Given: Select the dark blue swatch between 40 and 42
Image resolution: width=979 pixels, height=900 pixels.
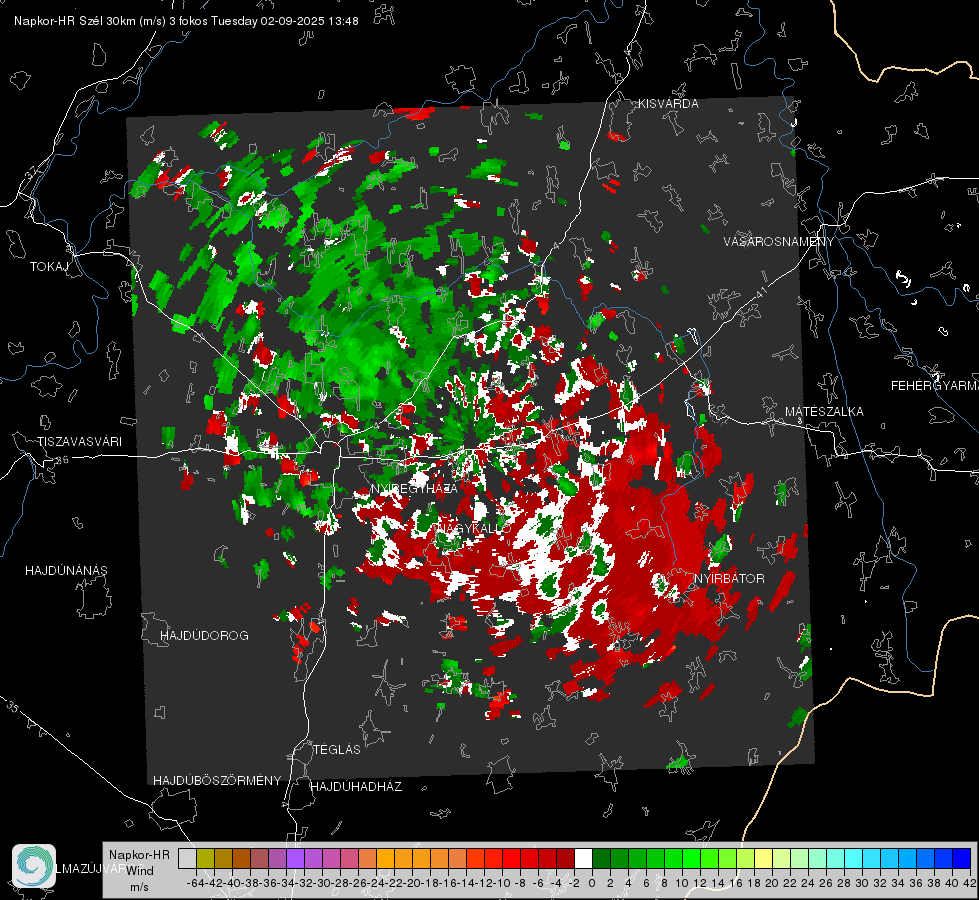Looking at the screenshot, I should coord(962,858).
